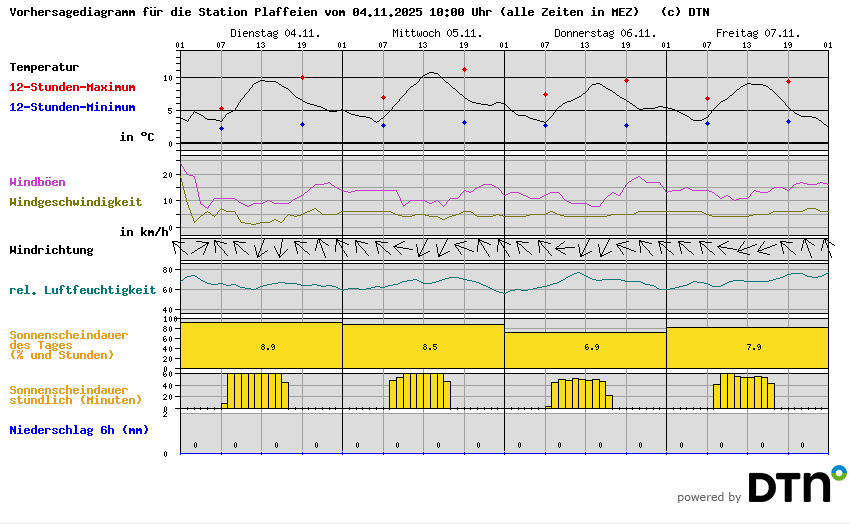Screen dimensions: 850x524
Task: Click the first wind direction arrow
Action: (181, 247)
